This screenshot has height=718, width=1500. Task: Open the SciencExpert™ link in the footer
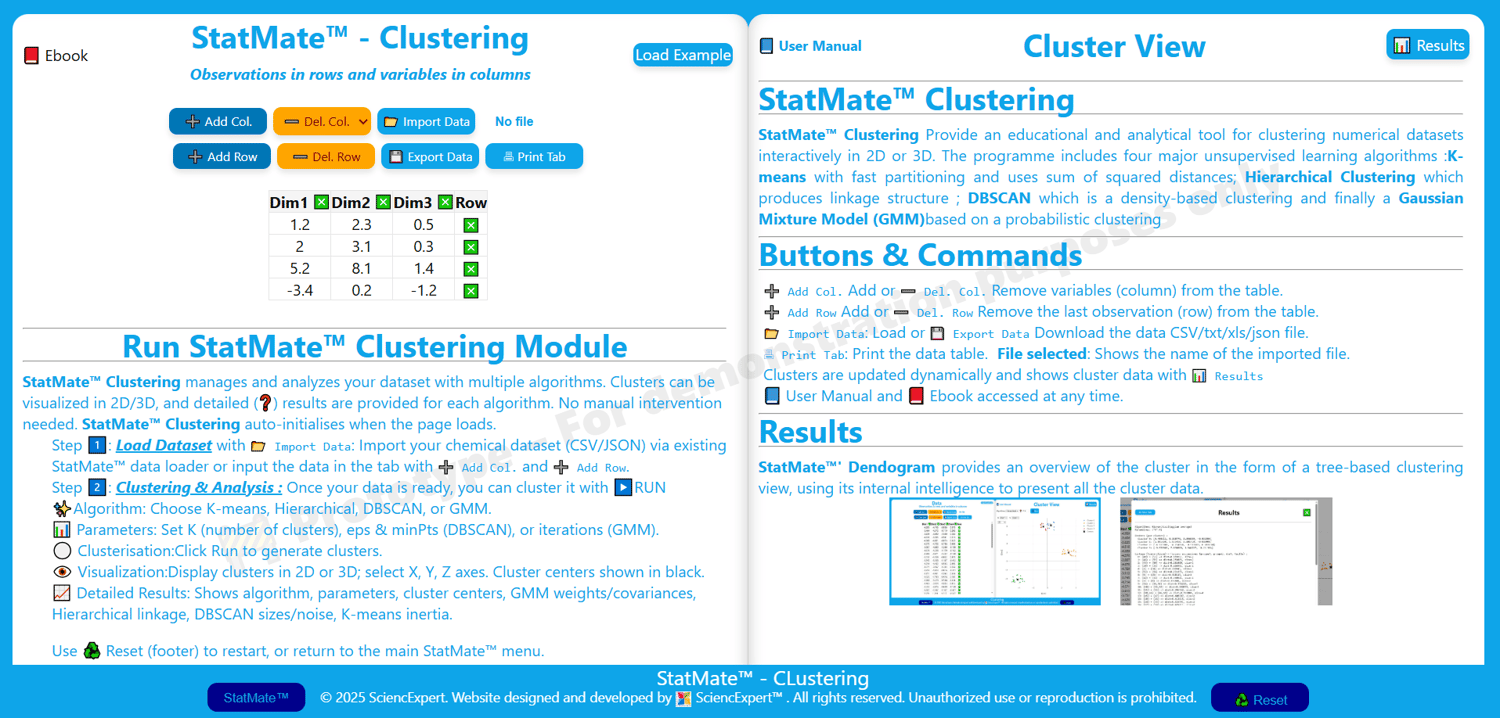pyautogui.click(x=729, y=698)
